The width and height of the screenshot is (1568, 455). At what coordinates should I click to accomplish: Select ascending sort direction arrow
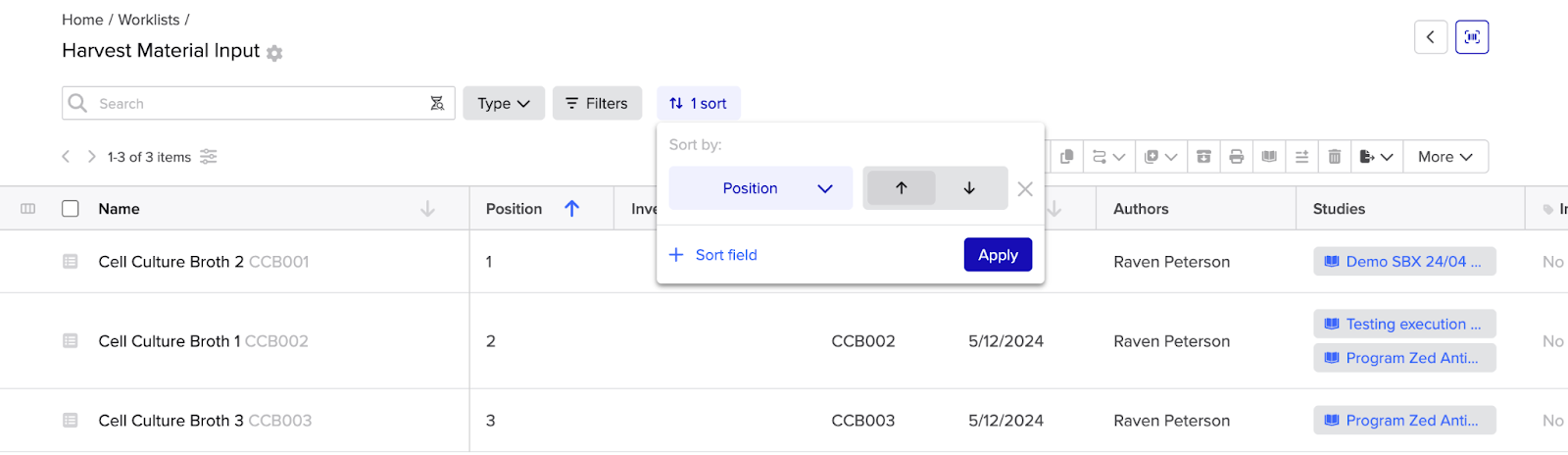tap(901, 188)
